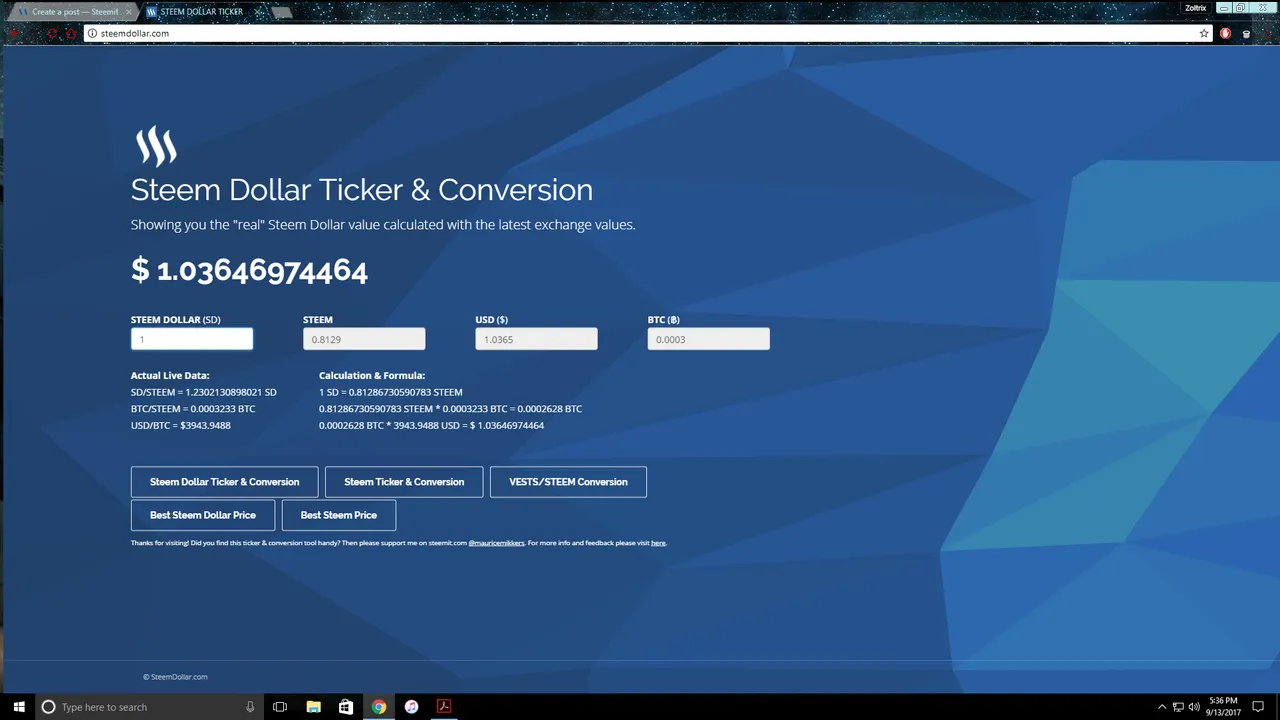The image size is (1280, 720).
Task: Go back with the browser back arrow
Action: pyautogui.click(x=14, y=33)
